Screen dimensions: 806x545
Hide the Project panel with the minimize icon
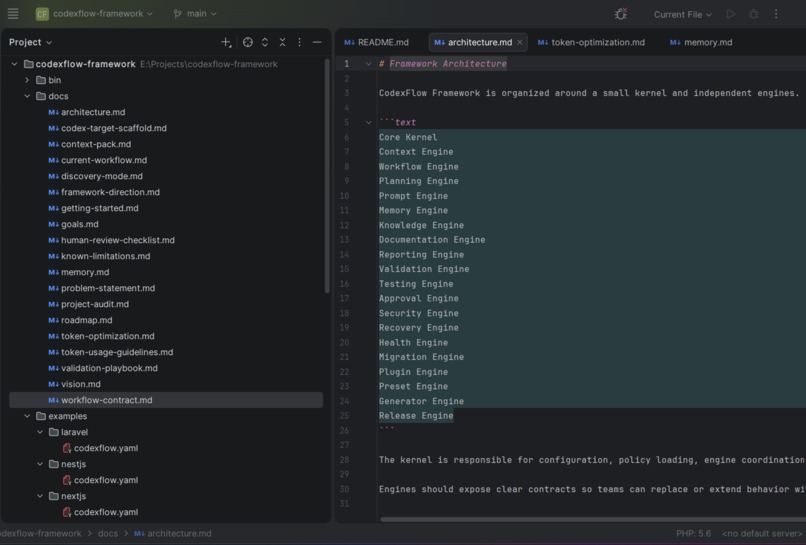point(317,42)
